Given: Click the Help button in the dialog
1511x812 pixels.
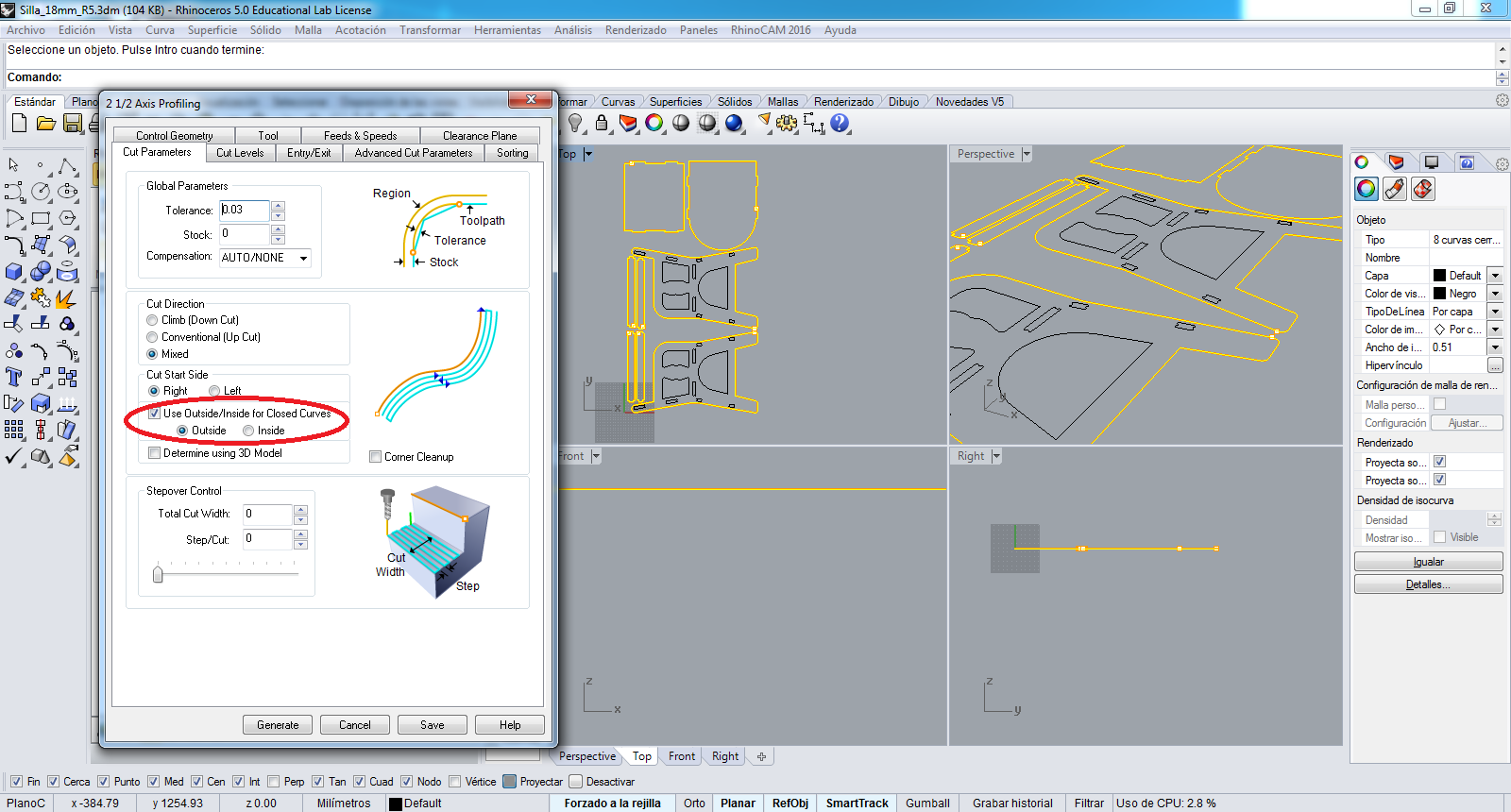Looking at the screenshot, I should (x=510, y=725).
